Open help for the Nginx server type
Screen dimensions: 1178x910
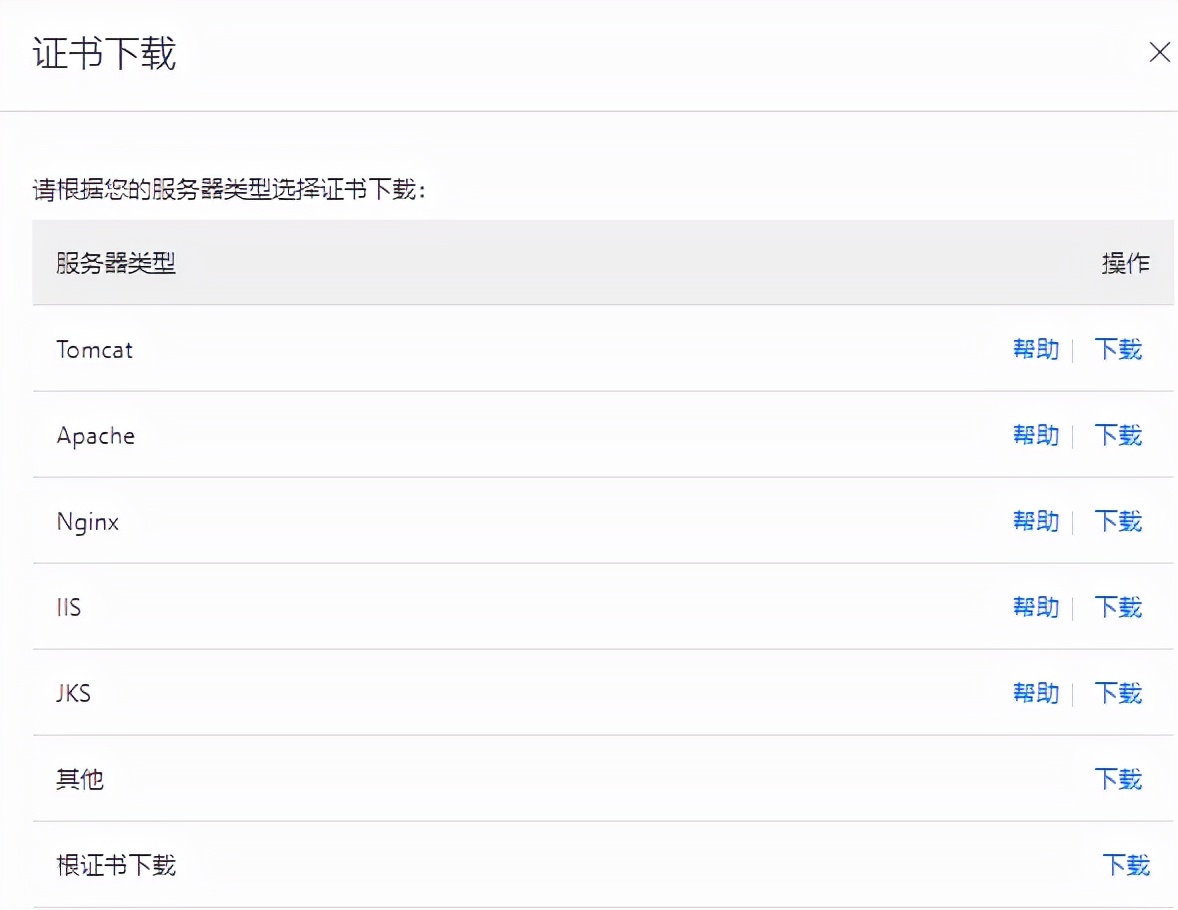point(1035,521)
